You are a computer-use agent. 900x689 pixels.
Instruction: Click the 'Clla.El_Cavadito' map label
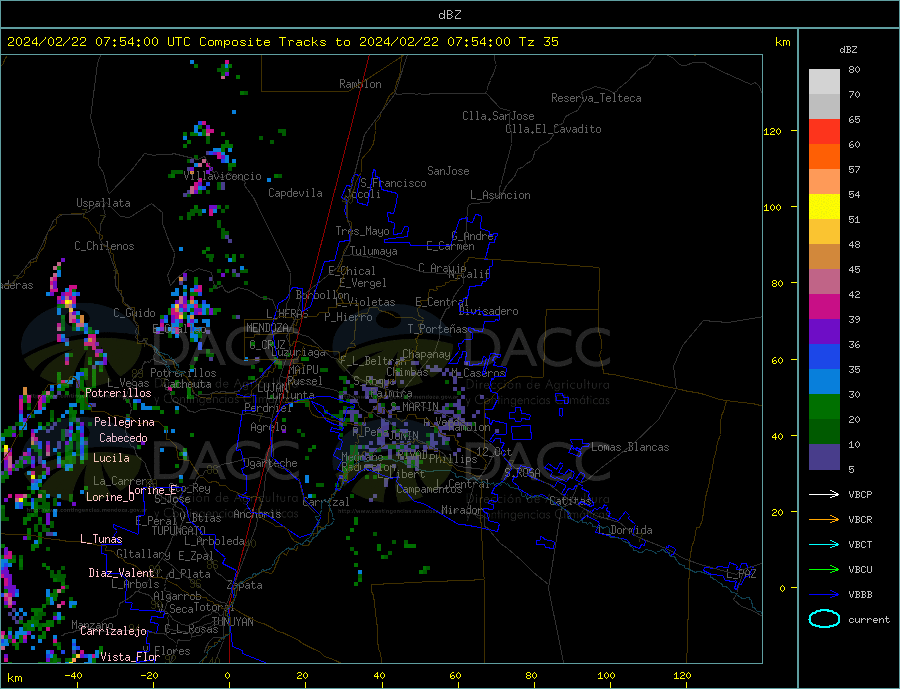[x=553, y=129]
